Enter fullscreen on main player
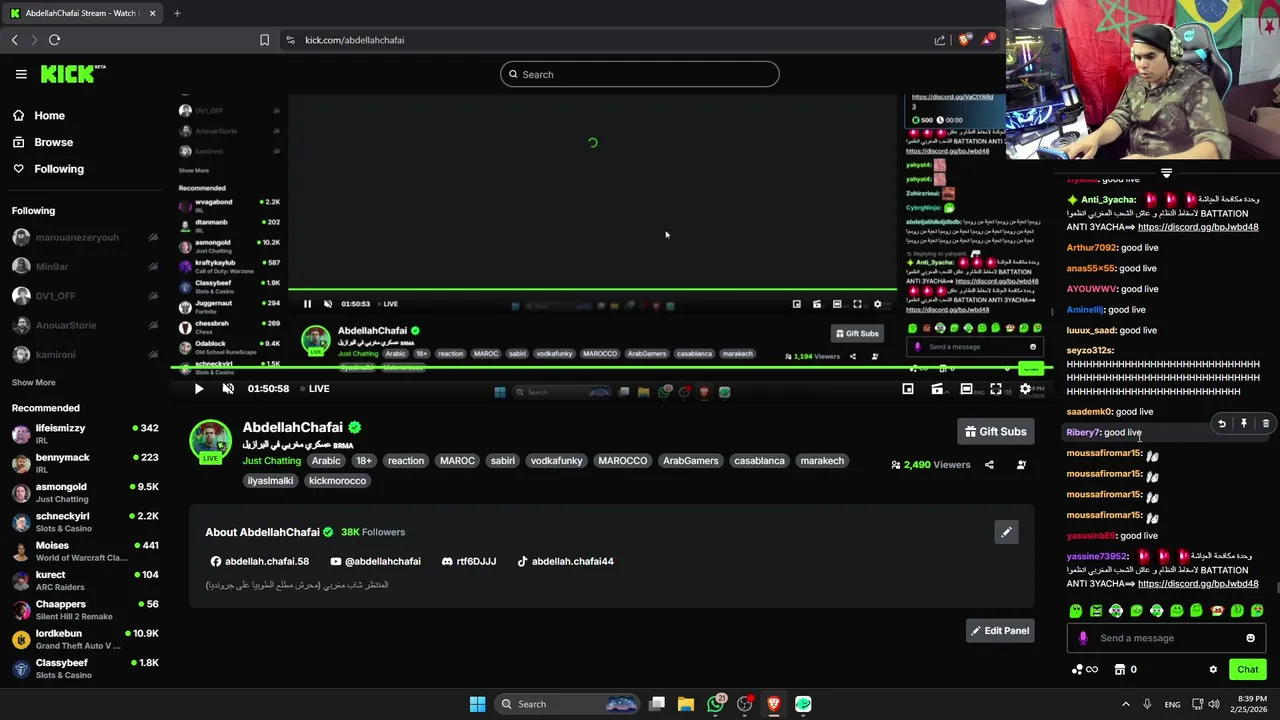The image size is (1280, 720). click(996, 389)
